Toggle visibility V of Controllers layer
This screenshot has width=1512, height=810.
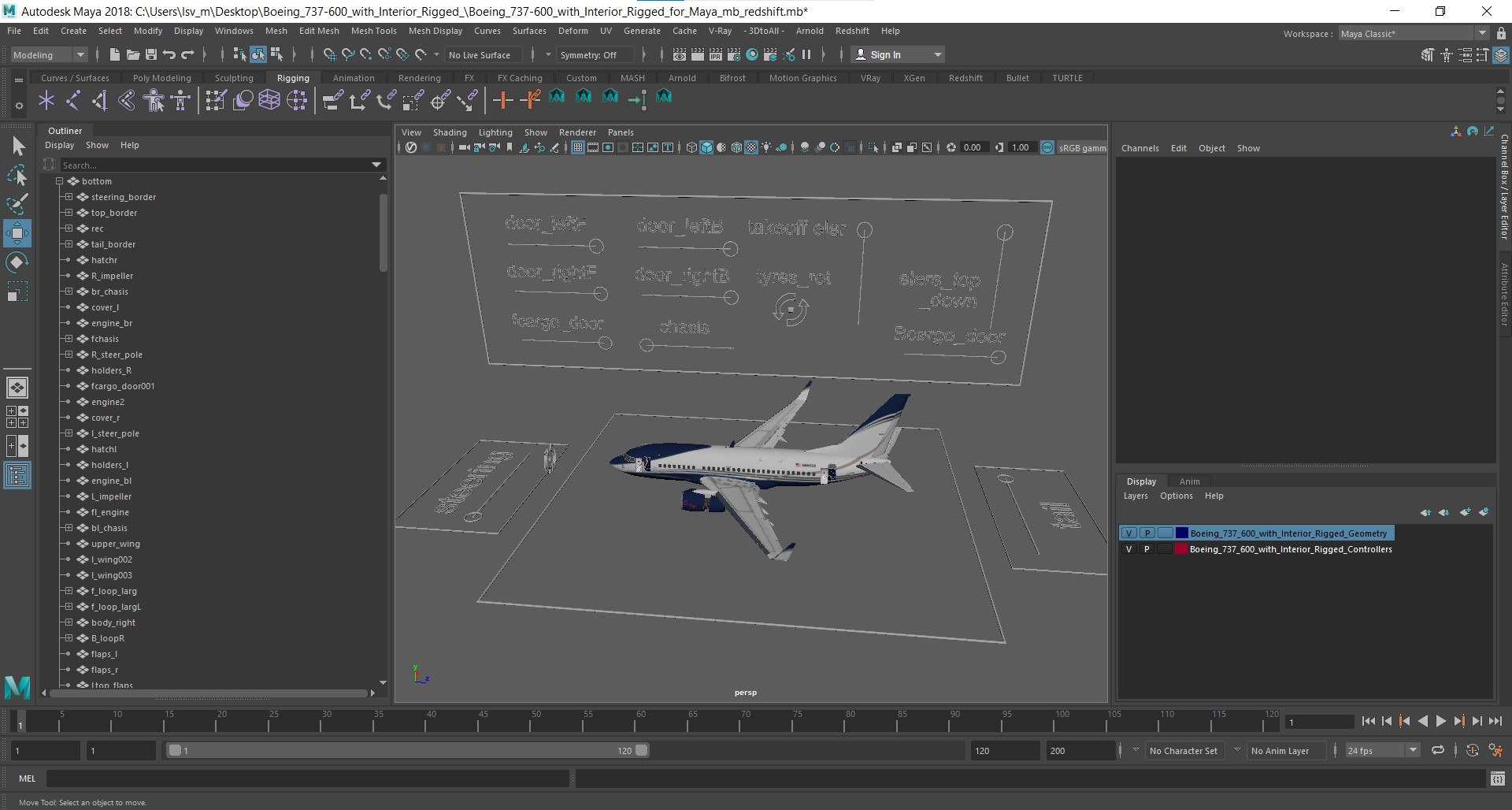coord(1128,549)
